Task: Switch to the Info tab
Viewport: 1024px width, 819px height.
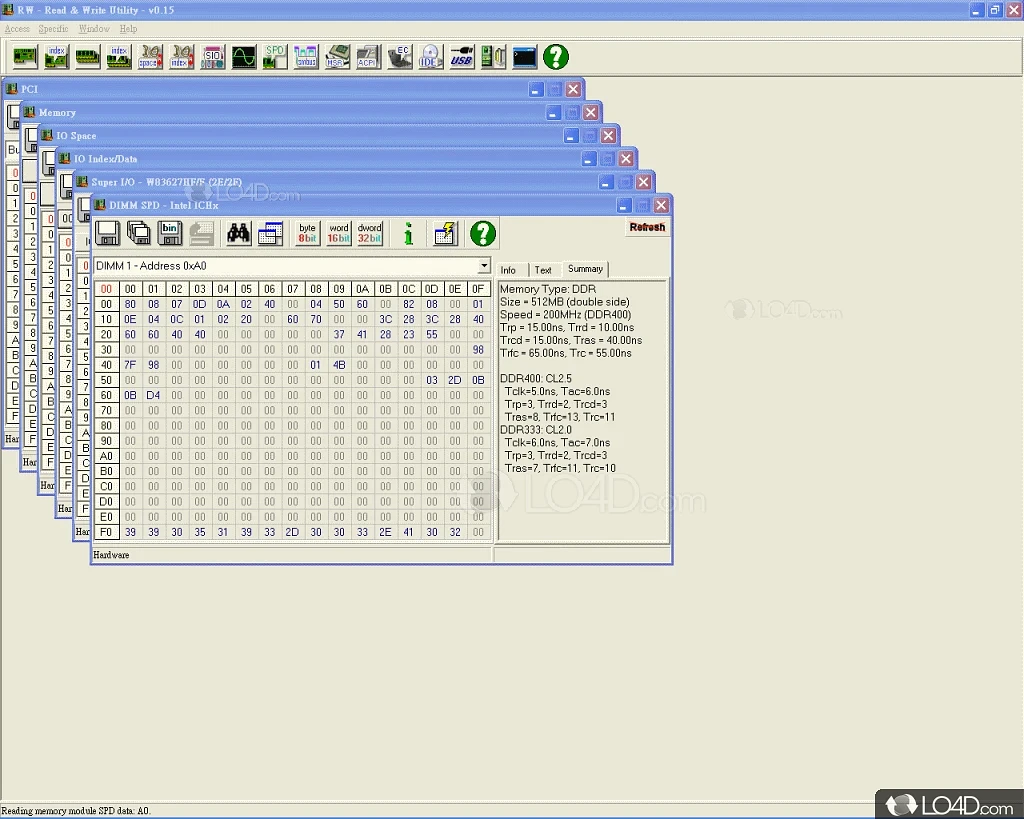Action: pos(508,270)
